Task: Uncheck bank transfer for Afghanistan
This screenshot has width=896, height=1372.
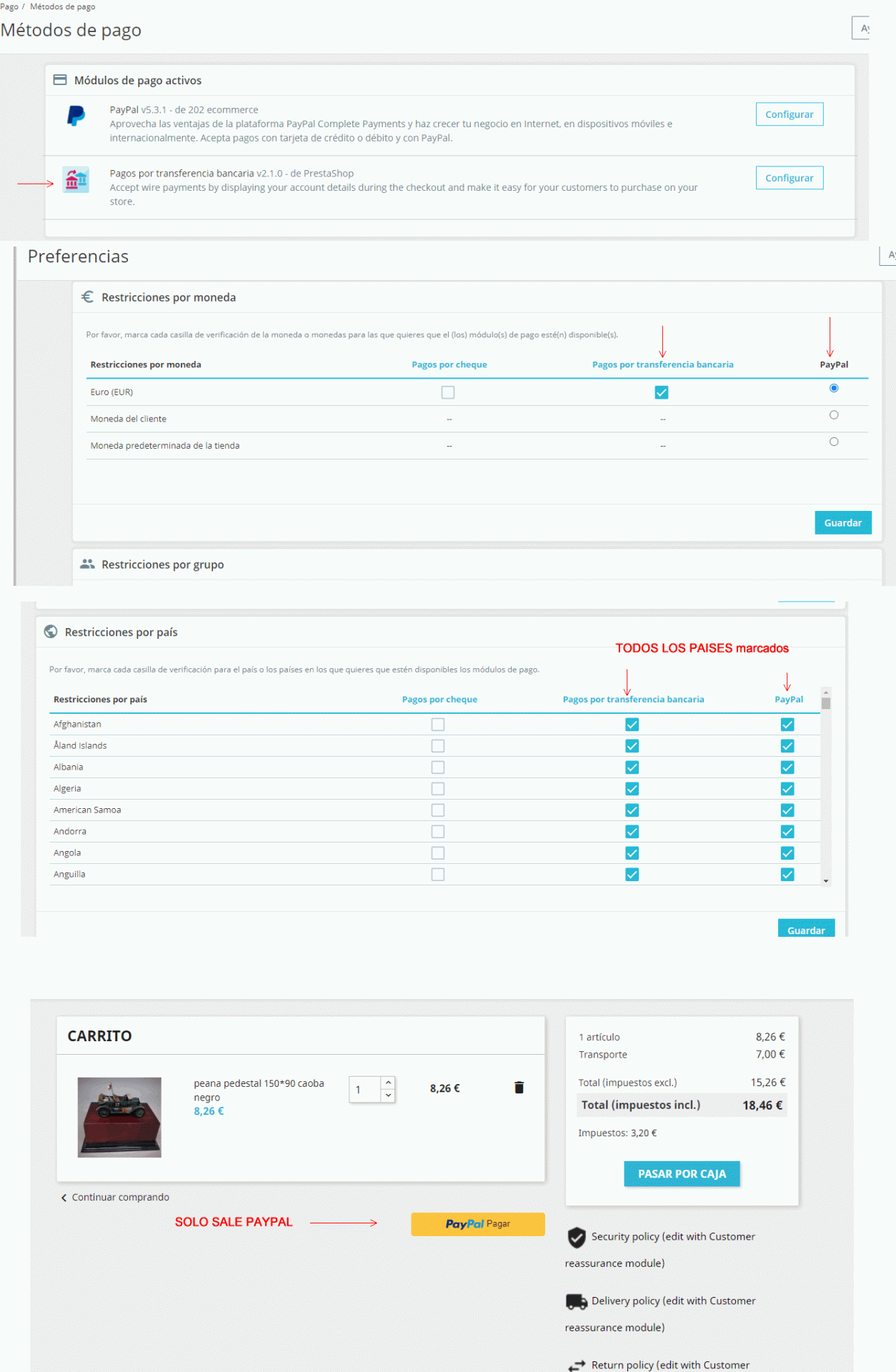Action: (x=632, y=725)
